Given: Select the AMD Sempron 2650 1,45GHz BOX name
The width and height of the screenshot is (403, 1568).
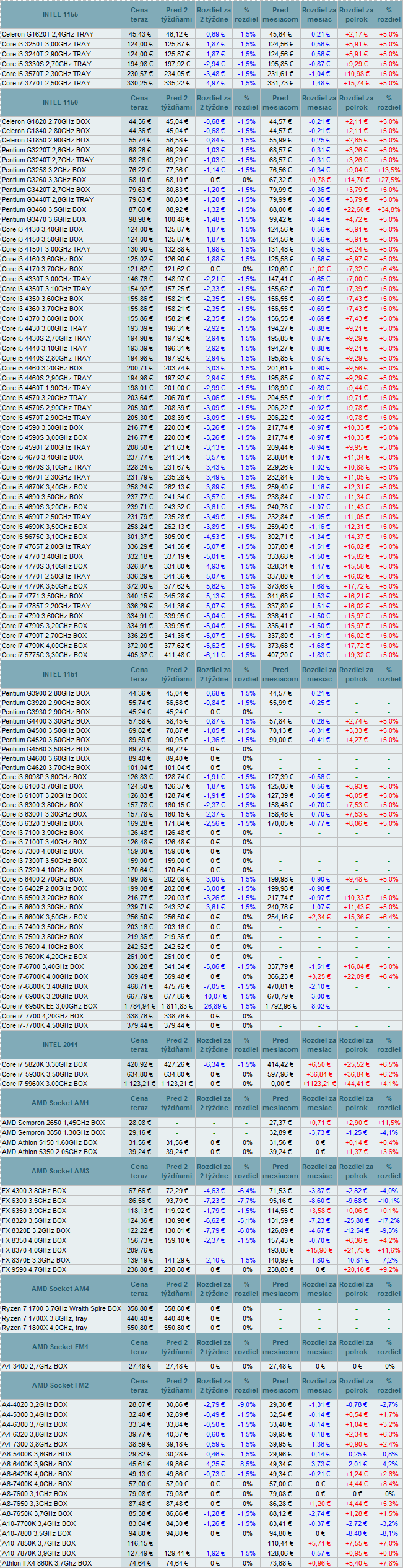Looking at the screenshot, I should [53, 1123].
